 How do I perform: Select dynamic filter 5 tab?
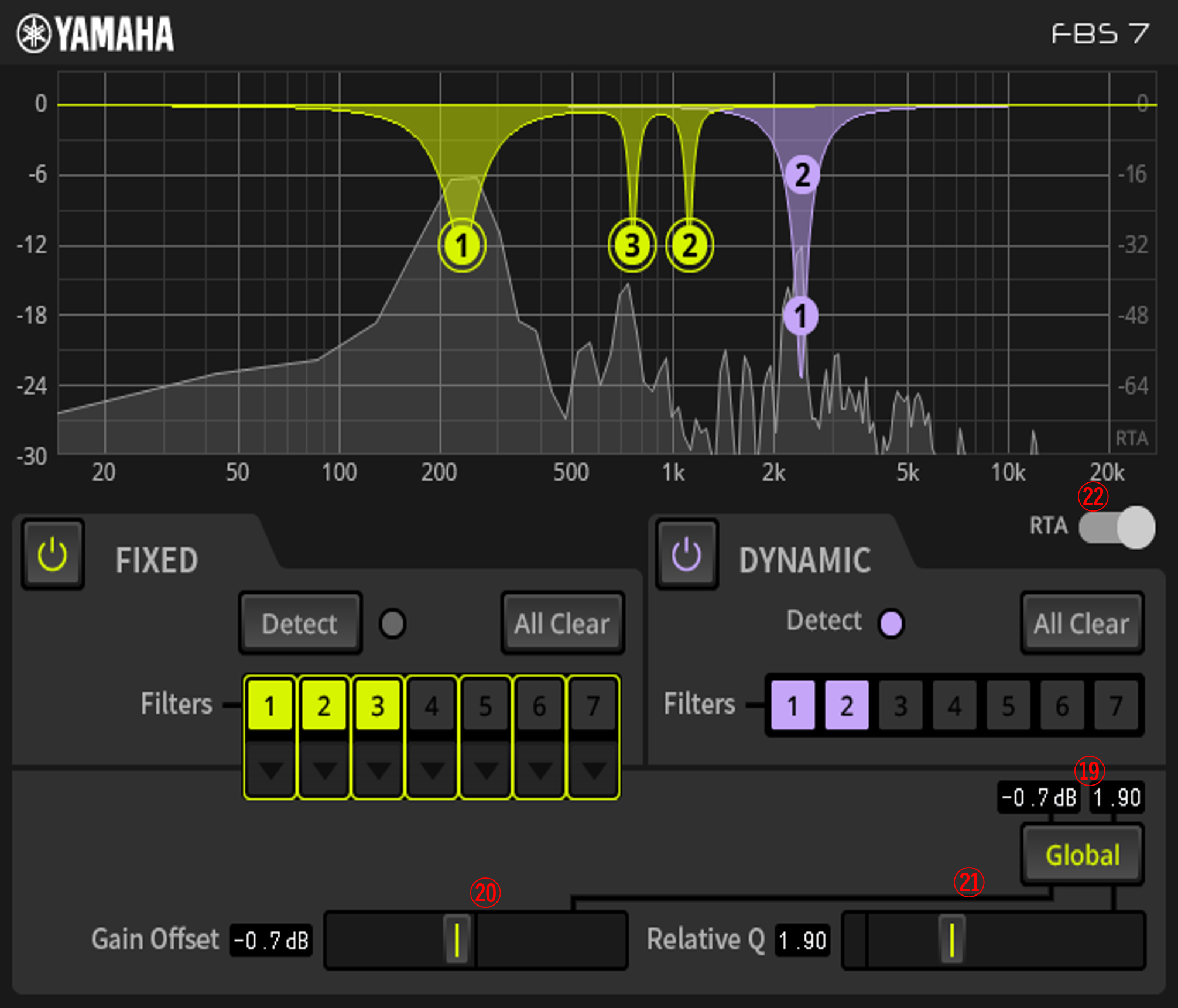tap(1008, 706)
